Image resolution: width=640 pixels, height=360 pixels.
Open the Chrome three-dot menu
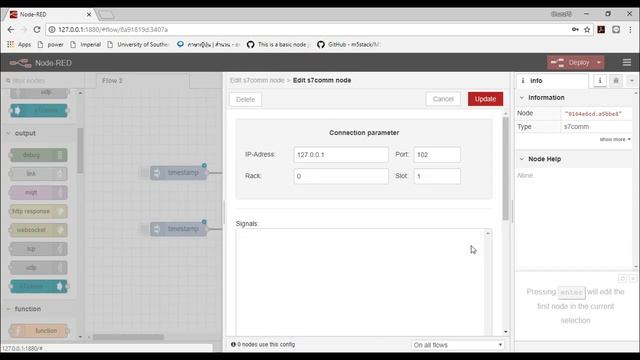pyautogui.click(x=630, y=29)
